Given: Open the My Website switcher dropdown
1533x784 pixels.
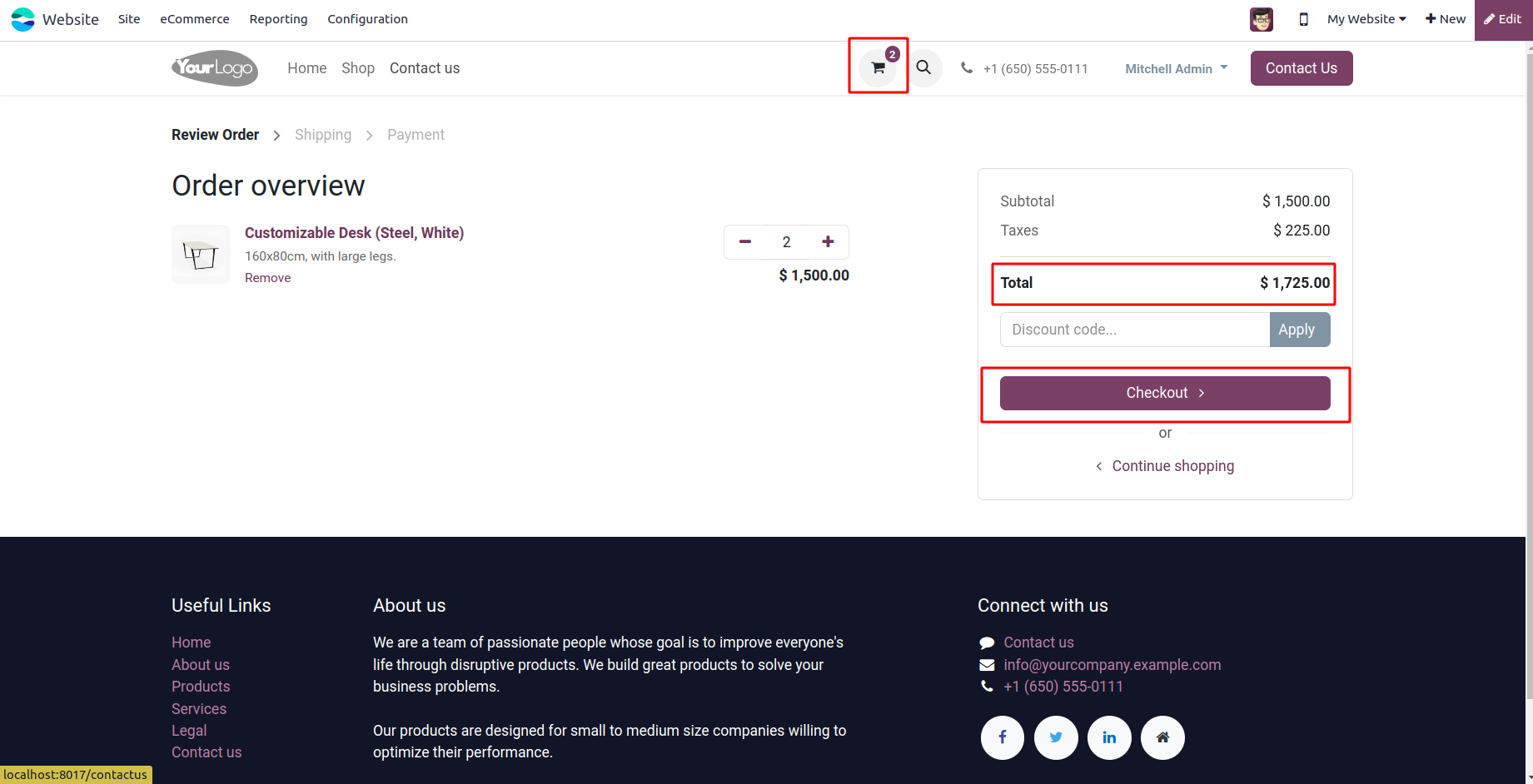Looking at the screenshot, I should [x=1366, y=19].
